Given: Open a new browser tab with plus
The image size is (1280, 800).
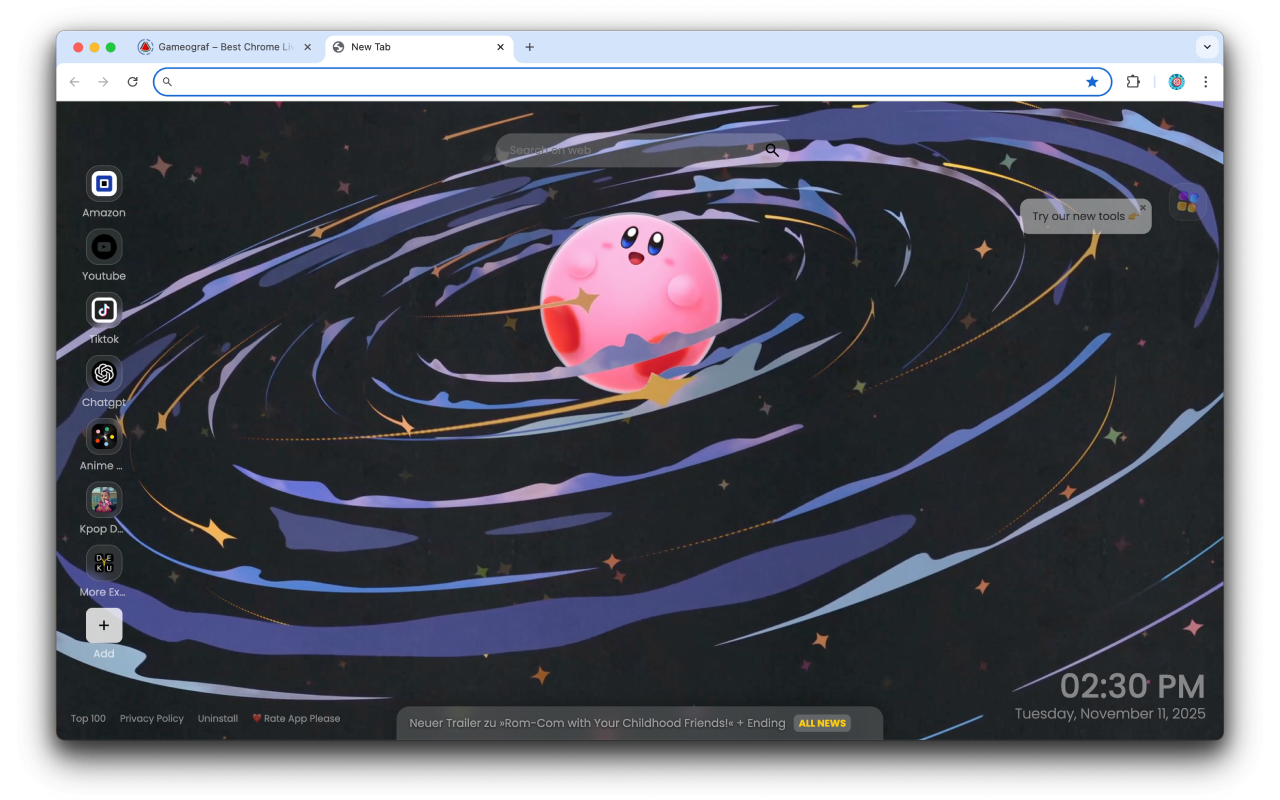Looking at the screenshot, I should point(530,47).
